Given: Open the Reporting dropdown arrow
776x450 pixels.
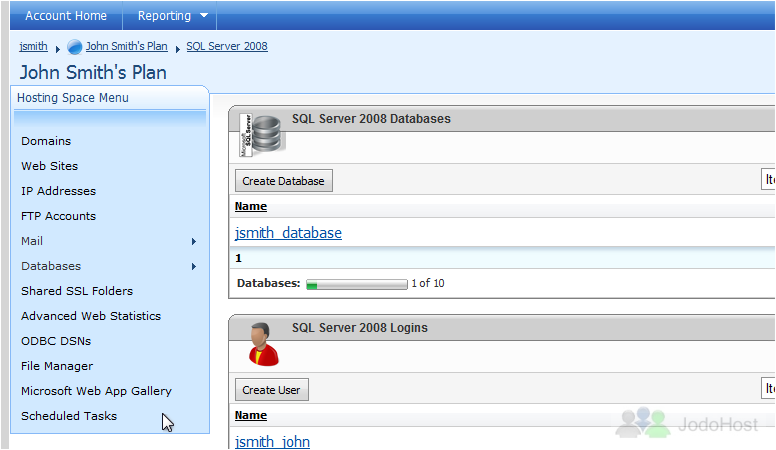Looking at the screenshot, I should (x=204, y=16).
